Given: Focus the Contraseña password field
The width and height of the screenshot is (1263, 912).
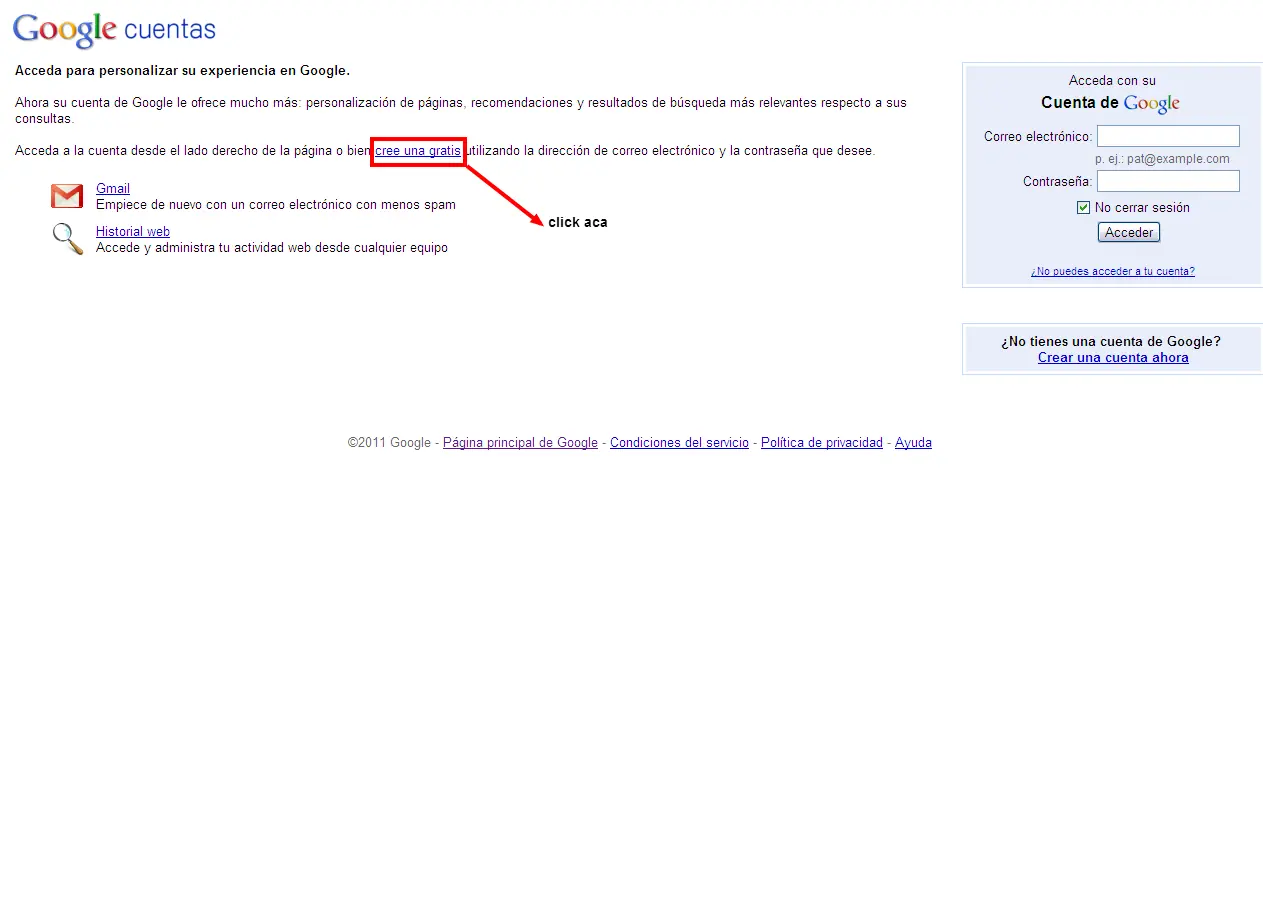Looking at the screenshot, I should pos(1168,181).
